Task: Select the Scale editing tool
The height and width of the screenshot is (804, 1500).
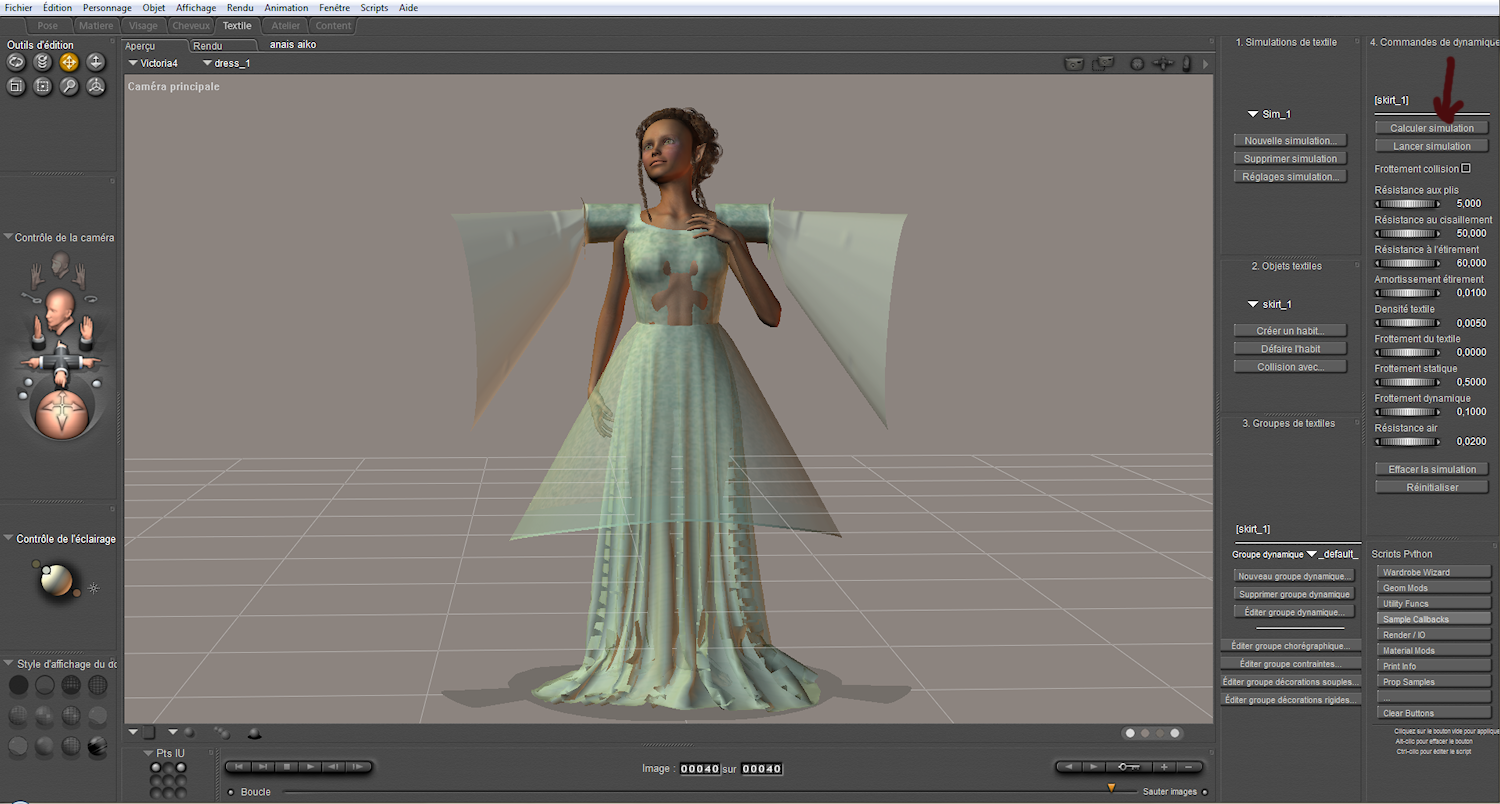Action: (x=16, y=87)
